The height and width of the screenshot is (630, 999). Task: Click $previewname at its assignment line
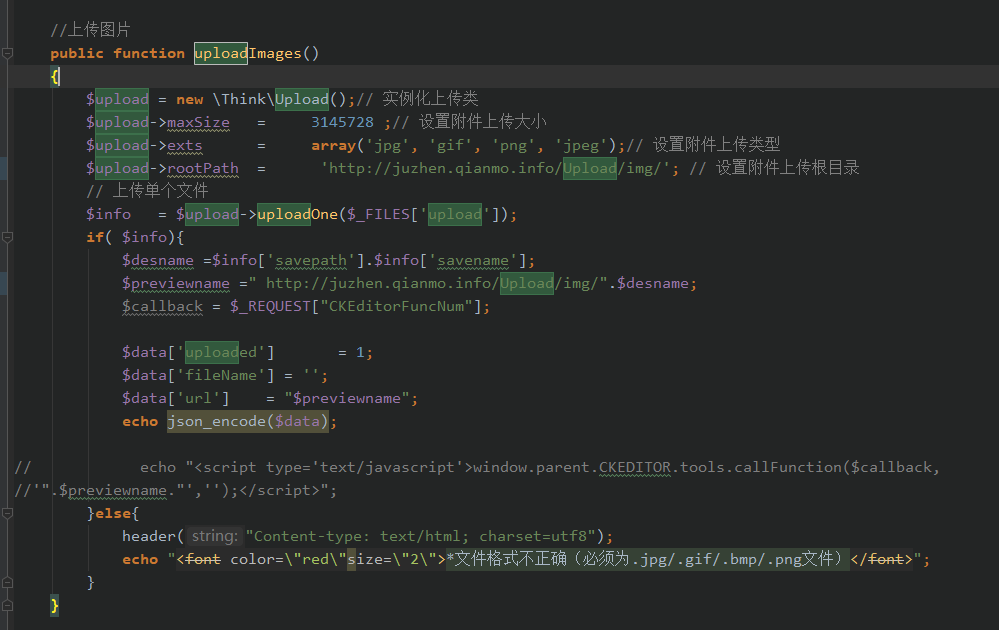click(176, 283)
